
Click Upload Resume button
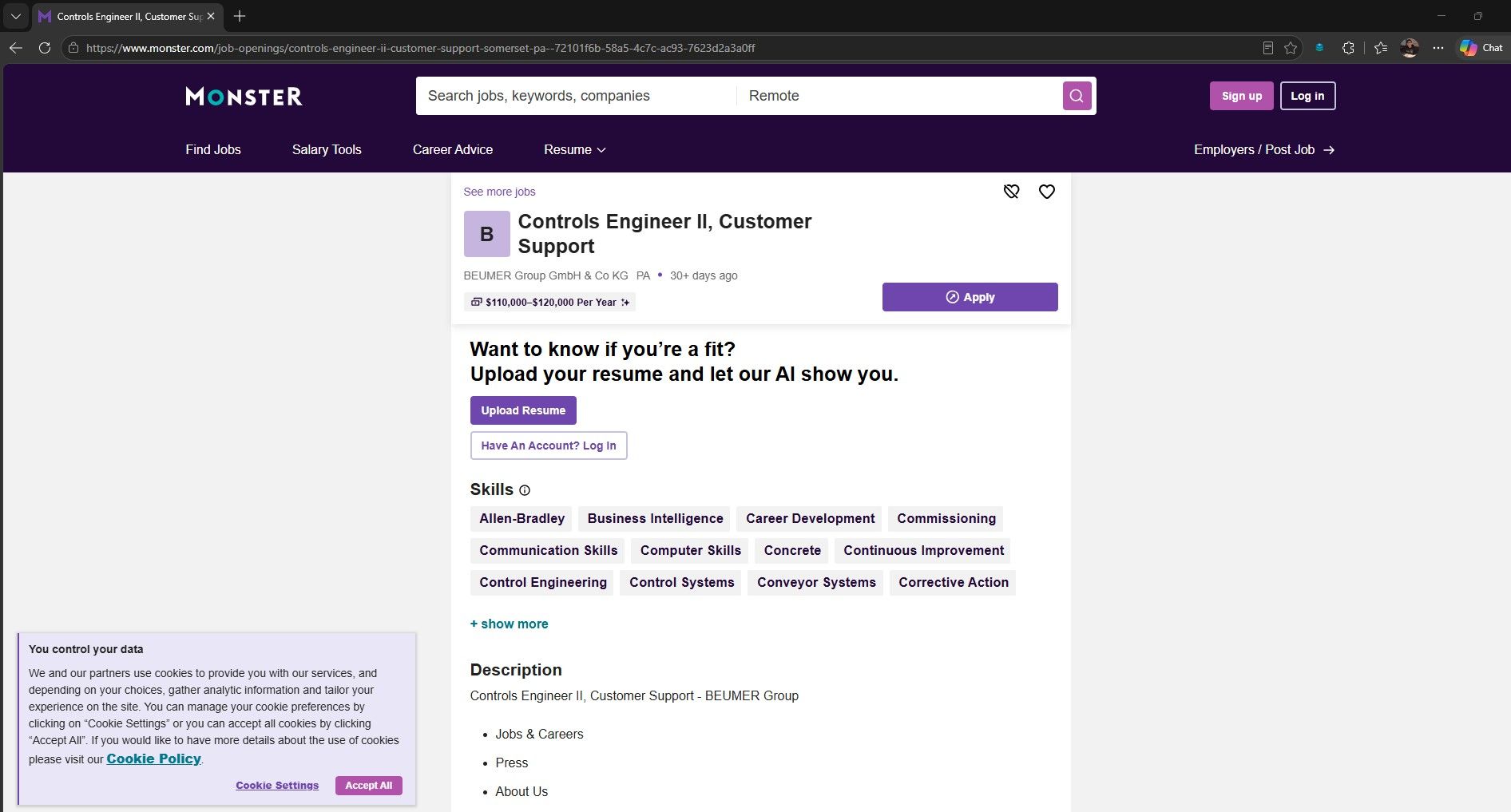tap(523, 410)
